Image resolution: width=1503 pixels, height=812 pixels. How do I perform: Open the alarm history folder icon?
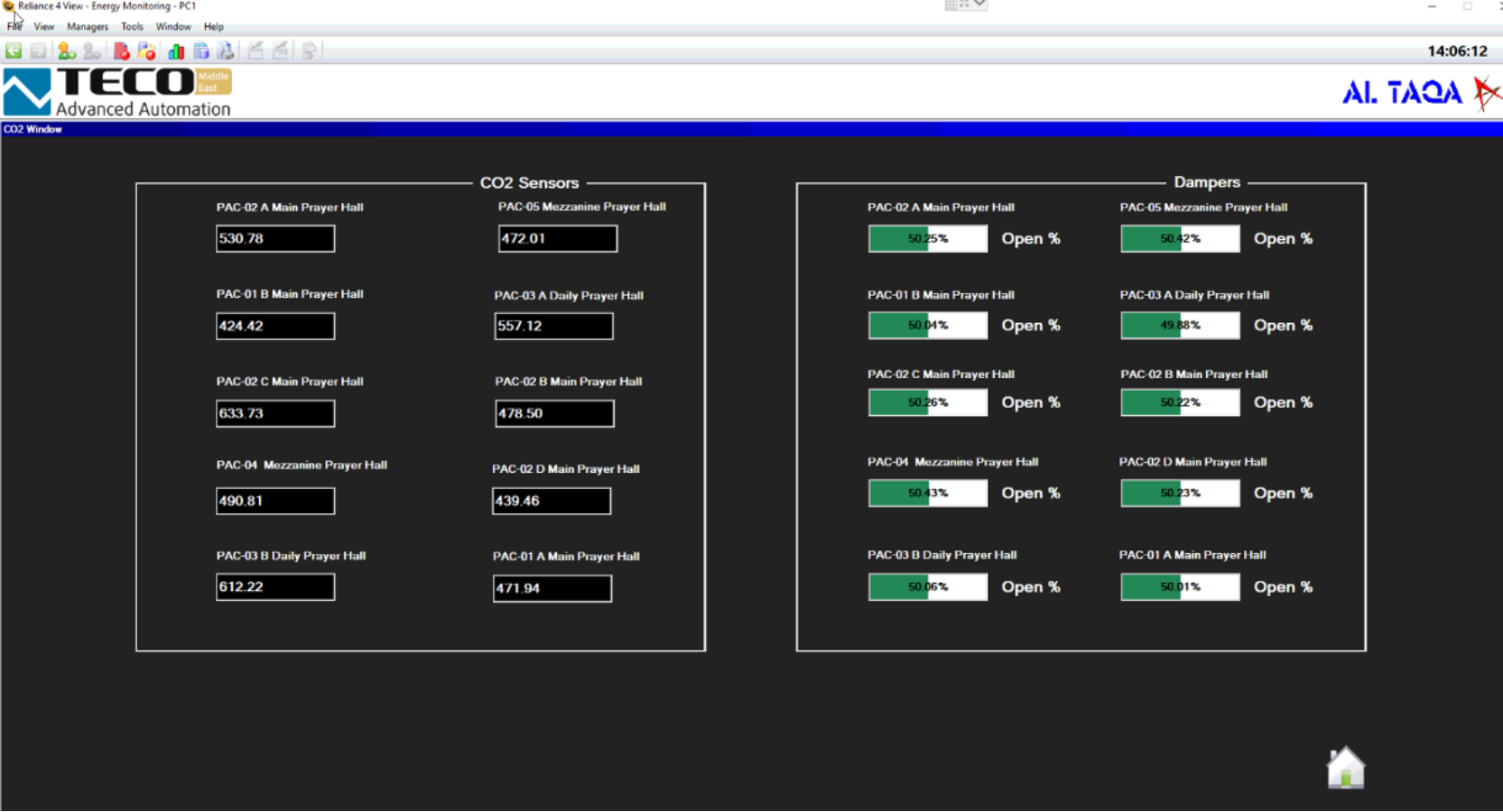(x=146, y=51)
